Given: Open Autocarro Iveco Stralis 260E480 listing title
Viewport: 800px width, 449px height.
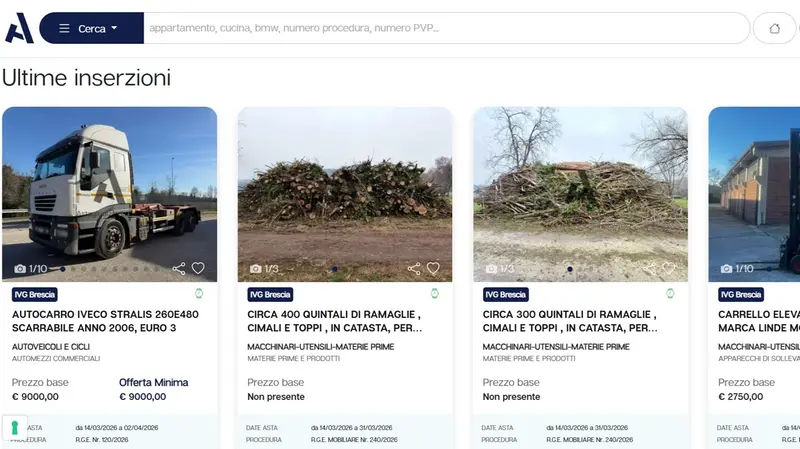Looking at the screenshot, I should point(105,321).
